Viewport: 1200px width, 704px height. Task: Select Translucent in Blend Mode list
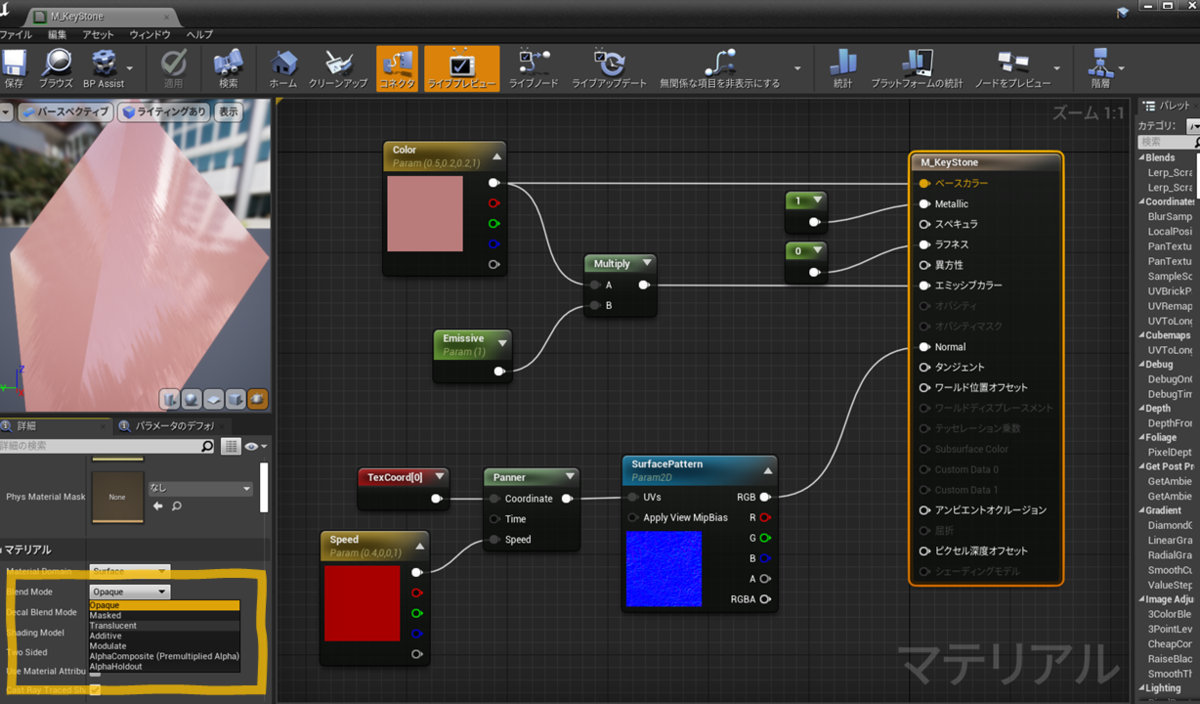[164, 626]
